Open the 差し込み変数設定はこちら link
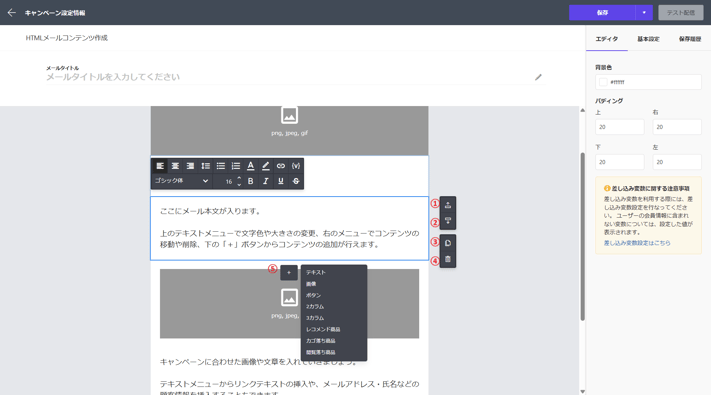Viewport: 711px width, 395px height. click(637, 243)
